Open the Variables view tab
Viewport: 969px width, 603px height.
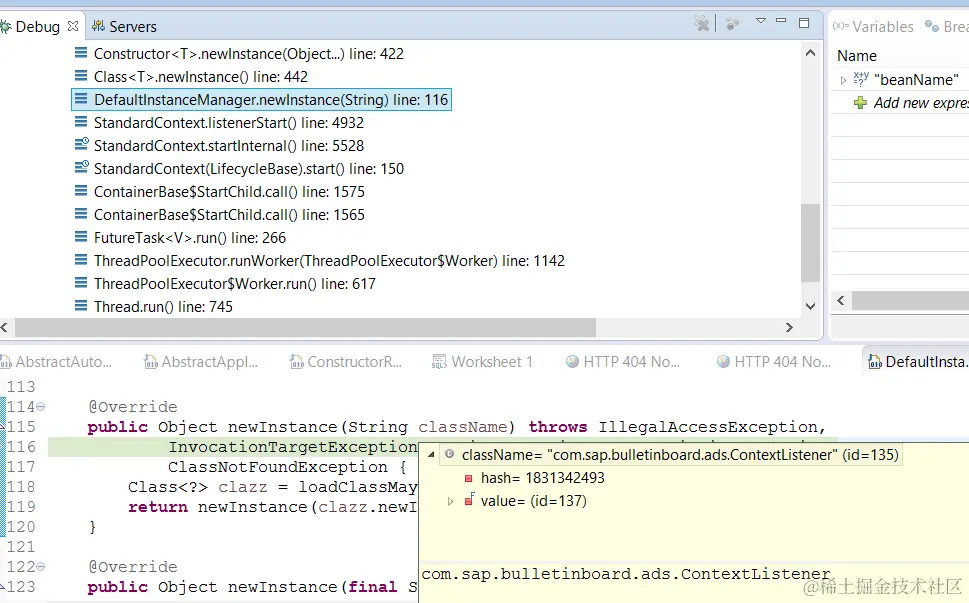(x=873, y=27)
